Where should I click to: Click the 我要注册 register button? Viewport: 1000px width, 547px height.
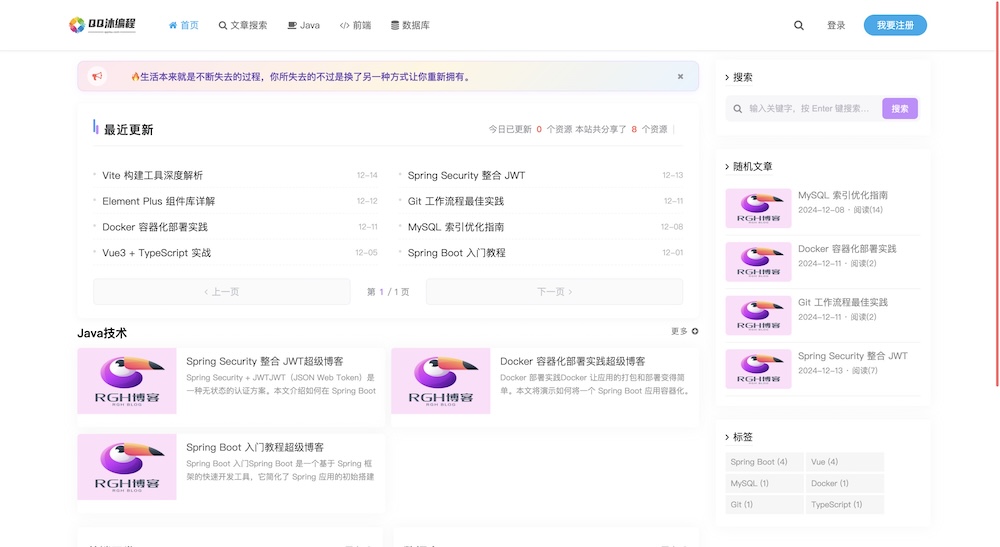895,26
